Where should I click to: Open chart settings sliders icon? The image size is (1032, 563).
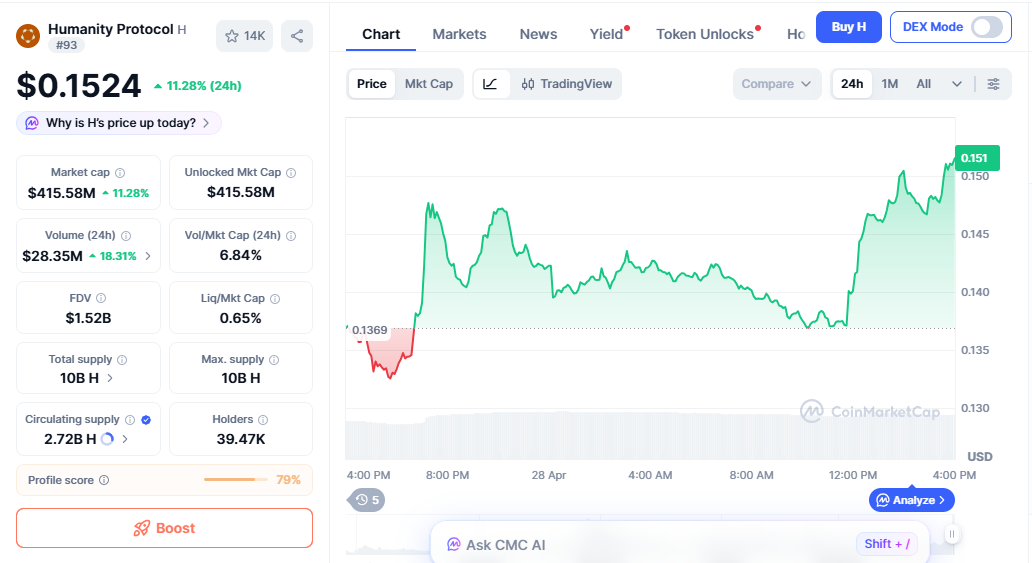tap(993, 84)
